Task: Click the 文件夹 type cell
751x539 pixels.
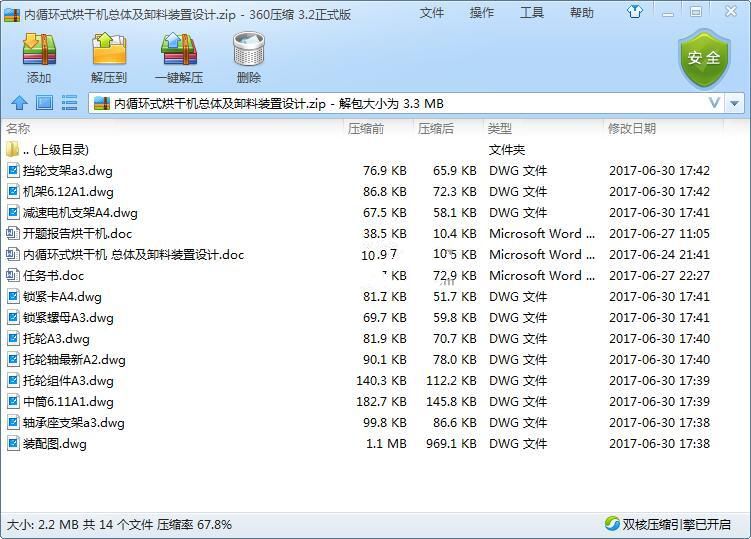Action: point(507,149)
